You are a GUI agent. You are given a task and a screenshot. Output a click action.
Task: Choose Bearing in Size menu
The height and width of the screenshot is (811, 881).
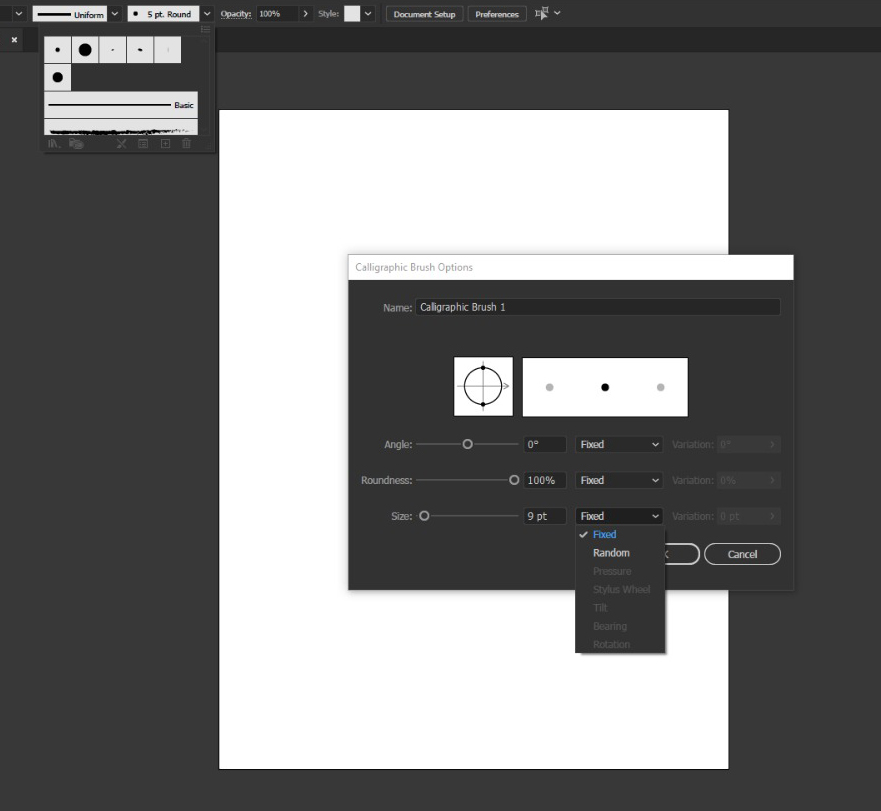pos(620,626)
